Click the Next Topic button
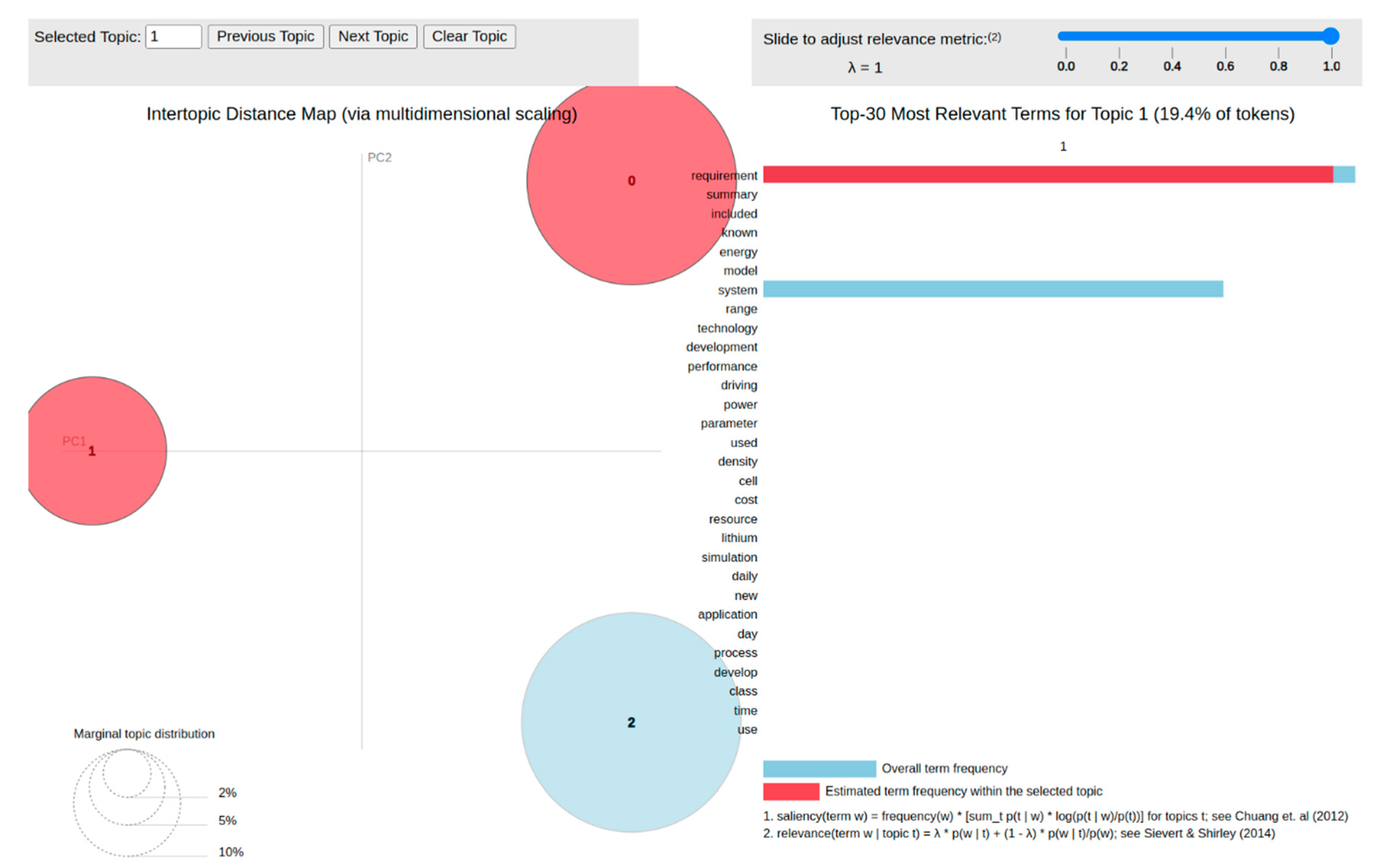Viewport: 1375px width, 868px height. [373, 37]
